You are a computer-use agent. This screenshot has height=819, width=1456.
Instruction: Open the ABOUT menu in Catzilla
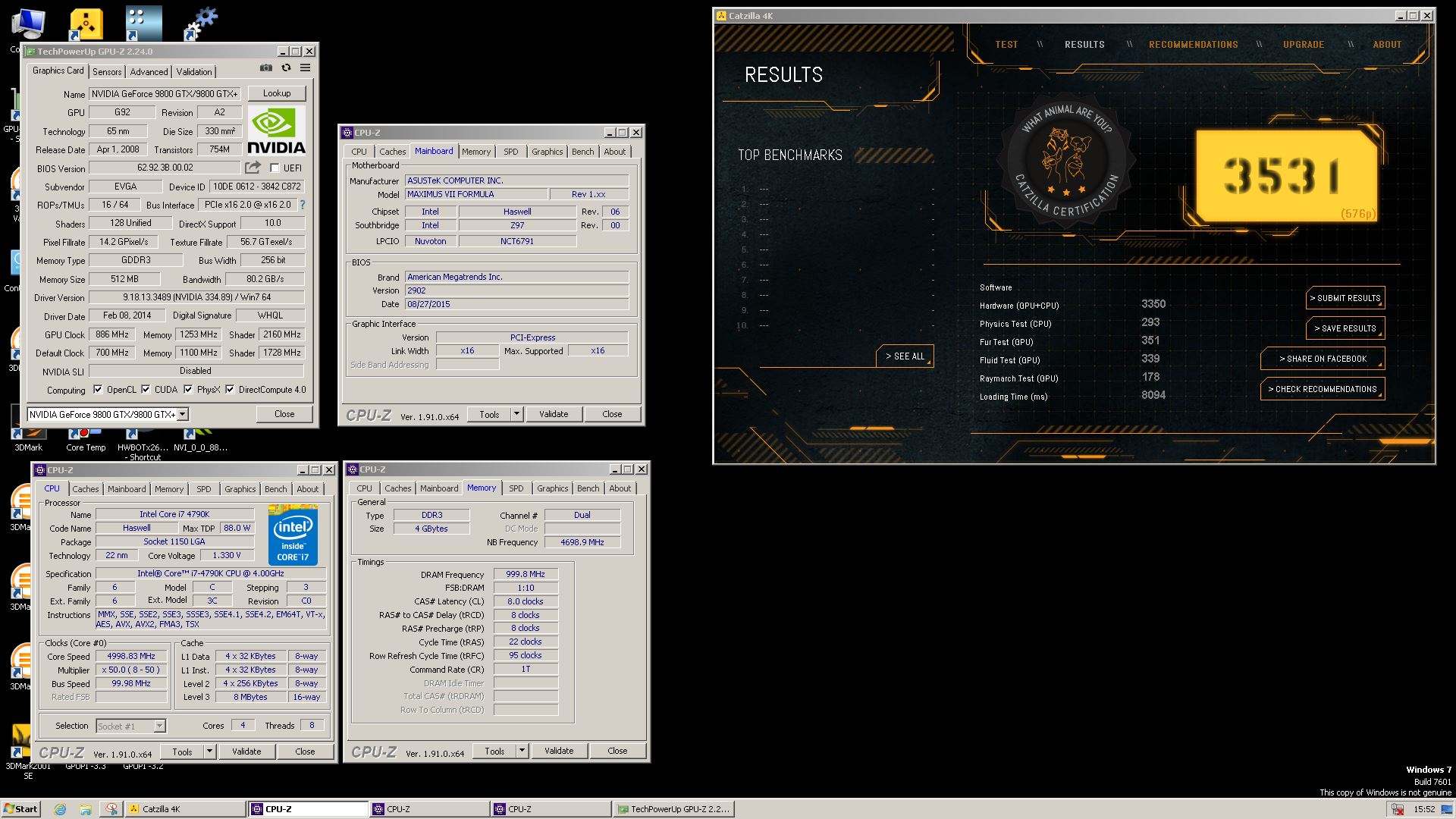pyautogui.click(x=1387, y=45)
